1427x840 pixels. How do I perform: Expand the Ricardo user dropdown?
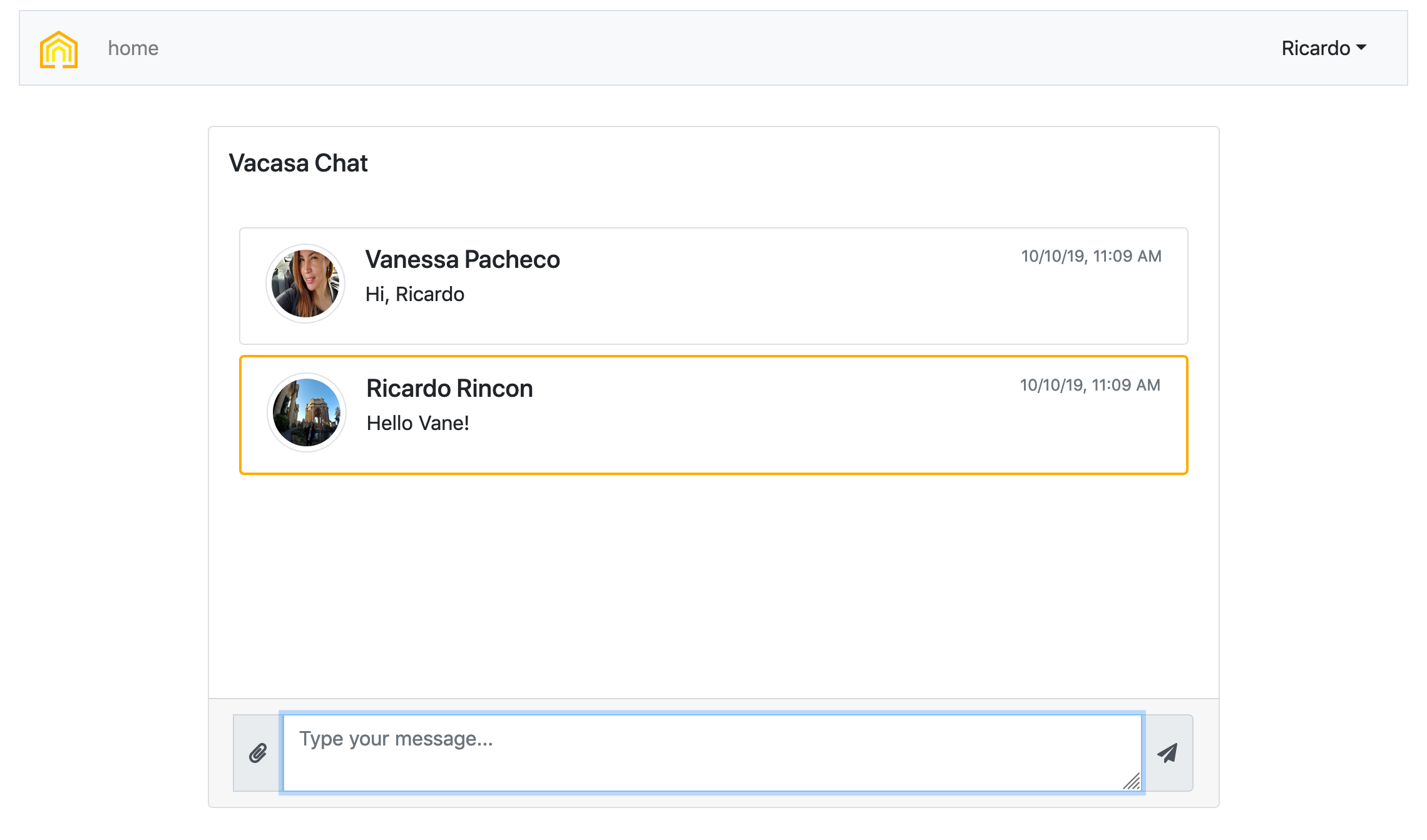[1324, 48]
